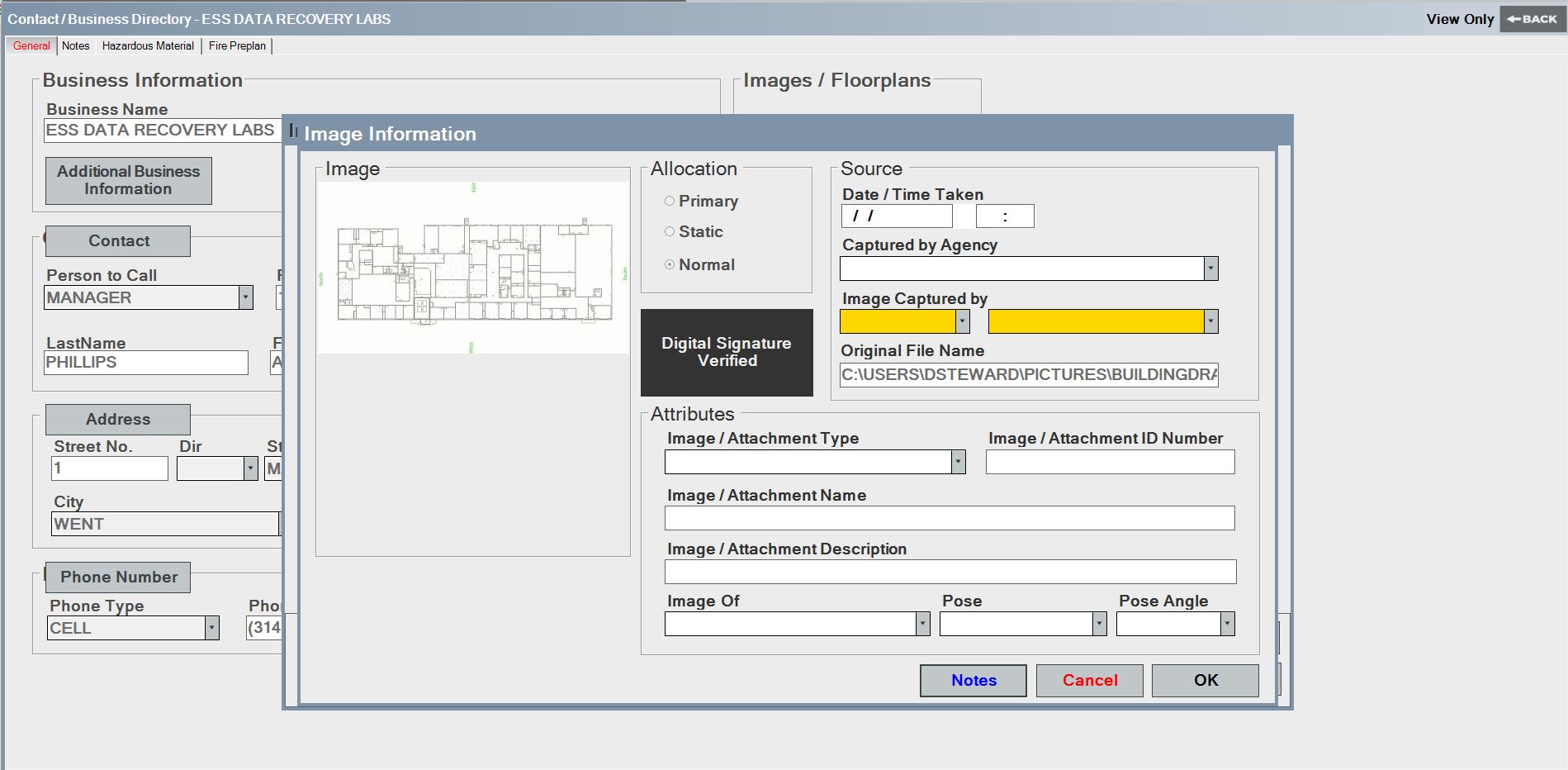Focus the Date Taken field
This screenshot has height=770, width=1568.
coord(897,216)
